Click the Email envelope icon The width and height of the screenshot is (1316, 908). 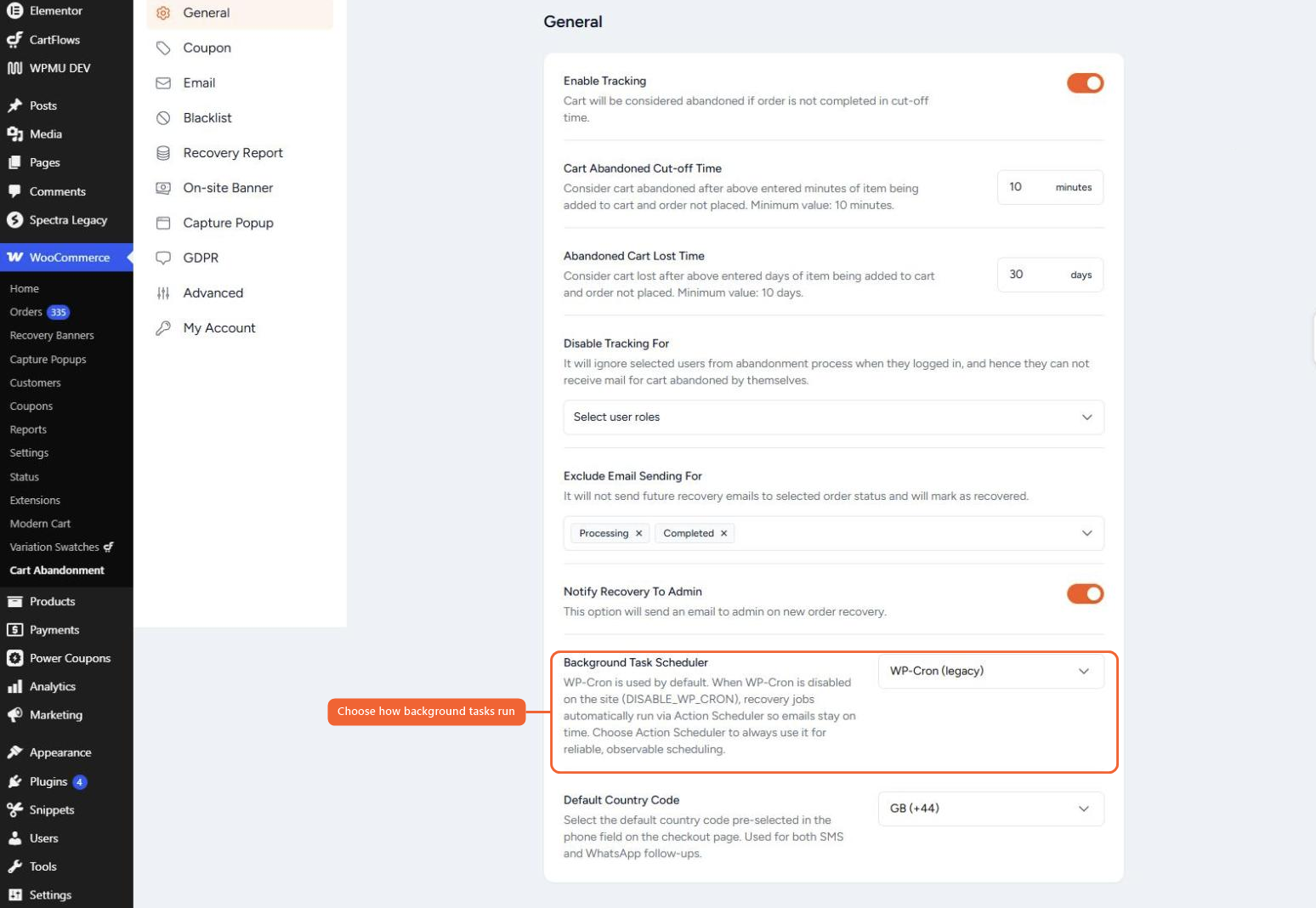[x=163, y=82]
